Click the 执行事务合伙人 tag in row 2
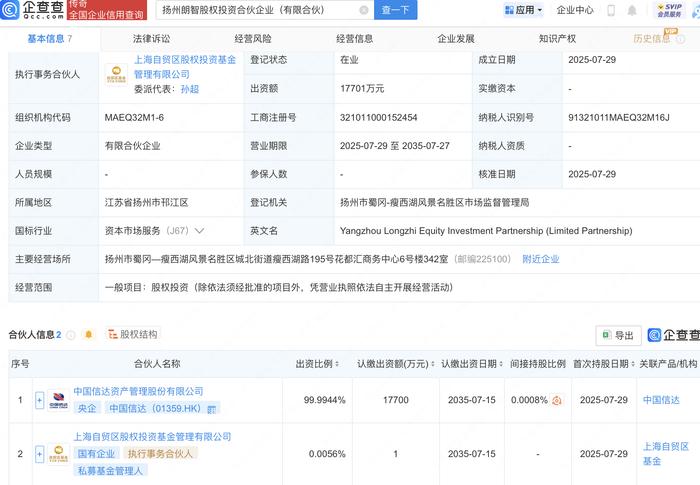This screenshot has width=700, height=485. pyautogui.click(x=160, y=454)
